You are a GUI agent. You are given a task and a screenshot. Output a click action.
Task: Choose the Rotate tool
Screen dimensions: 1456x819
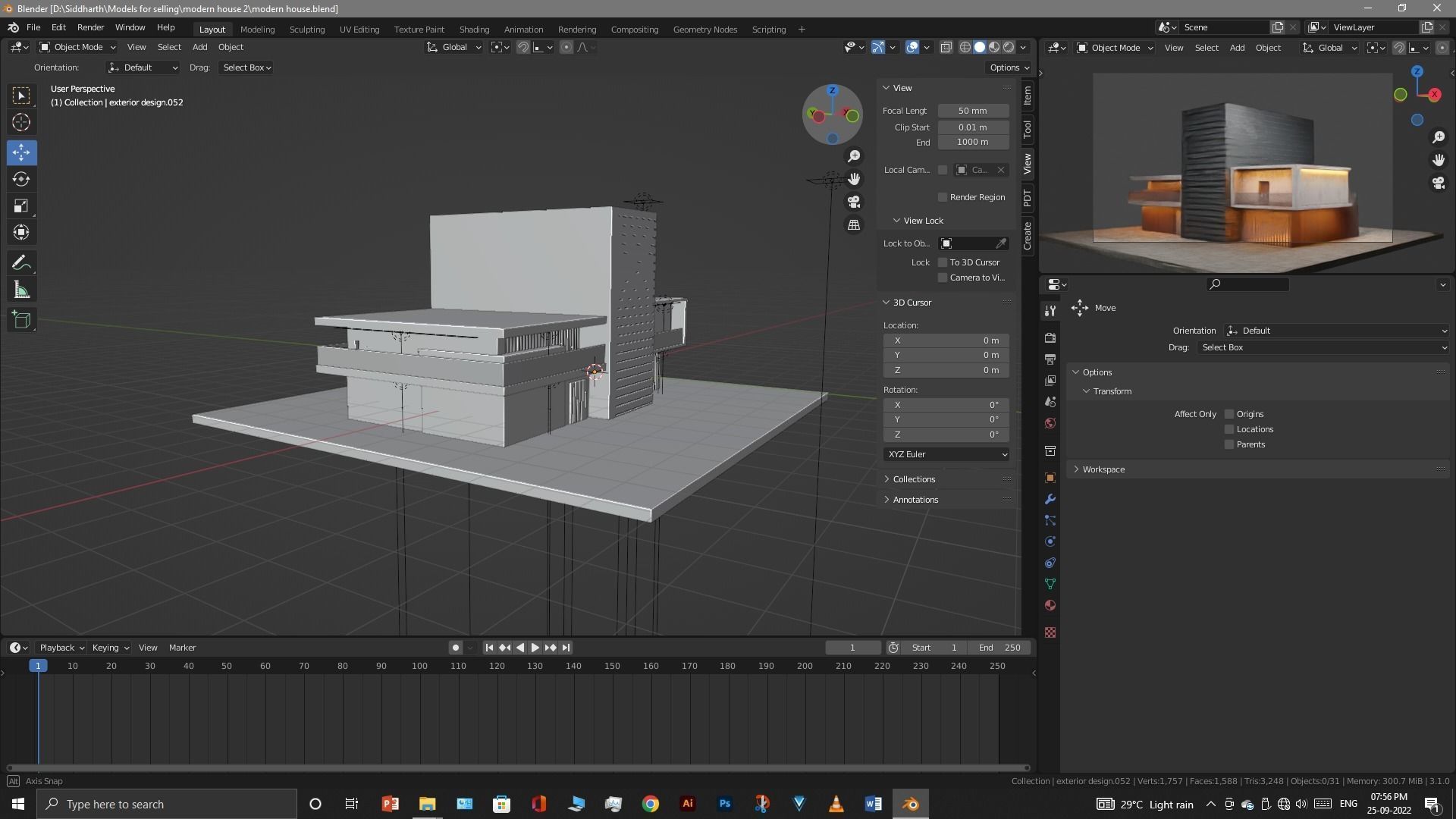[x=21, y=179]
